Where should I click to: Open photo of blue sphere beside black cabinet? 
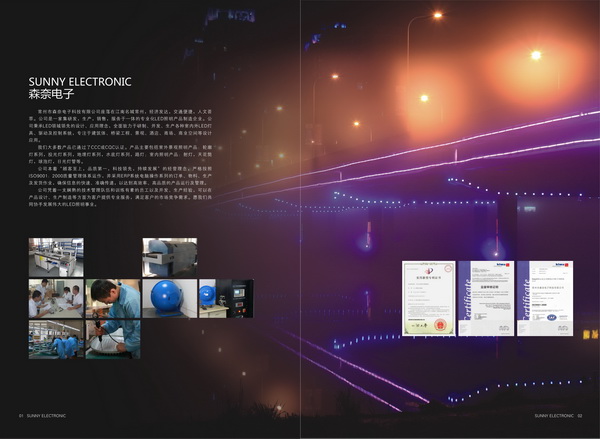[226, 298]
